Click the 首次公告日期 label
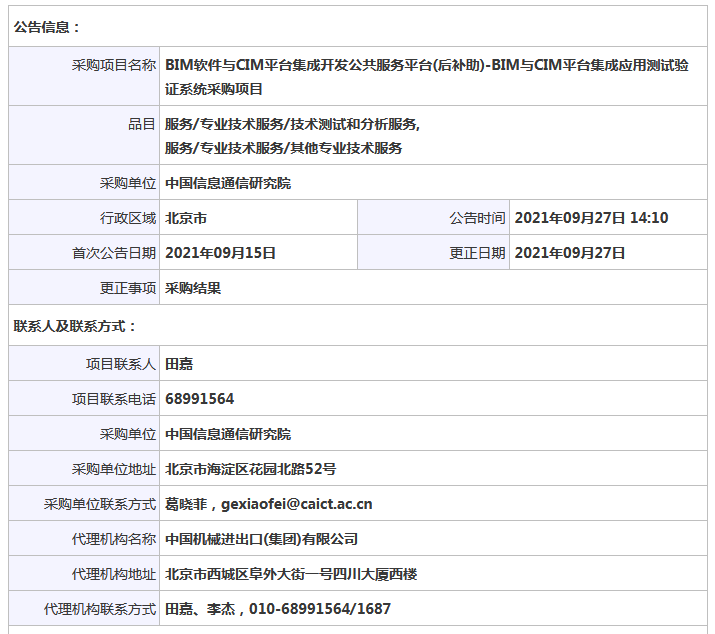This screenshot has width=715, height=634. tap(114, 253)
